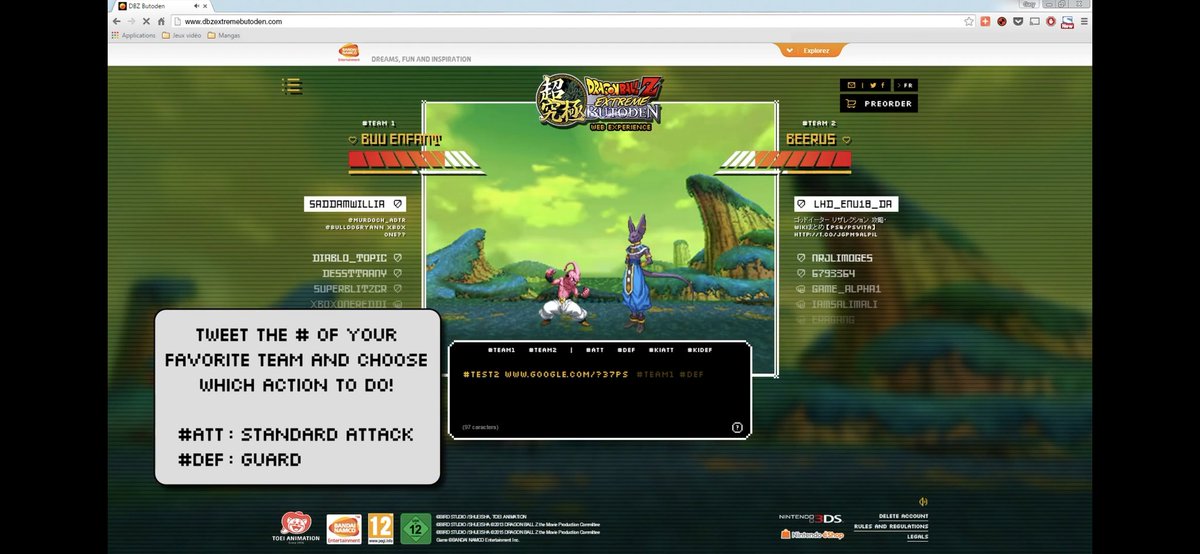Click the browser home icon
The width and height of the screenshot is (1200, 554).
[161, 21]
